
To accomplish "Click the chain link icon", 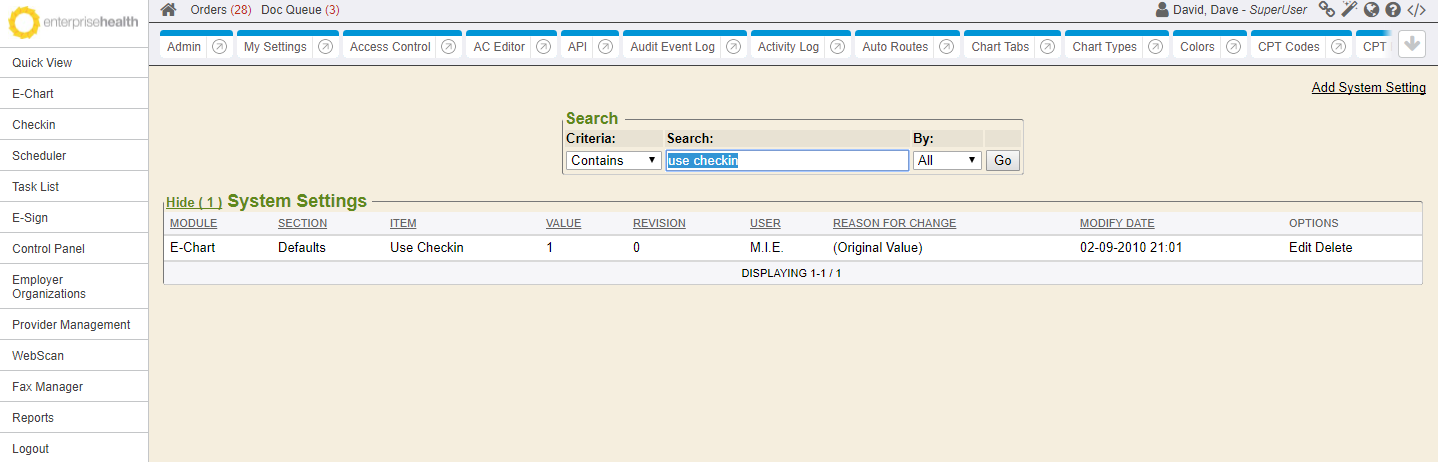I will pyautogui.click(x=1327, y=9).
